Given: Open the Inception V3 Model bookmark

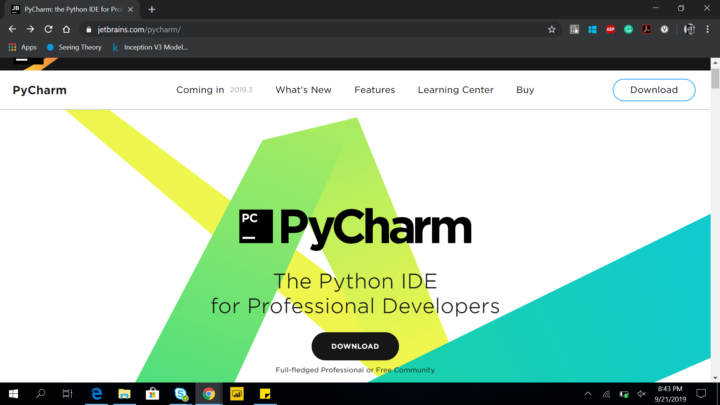Looking at the screenshot, I should coord(150,47).
